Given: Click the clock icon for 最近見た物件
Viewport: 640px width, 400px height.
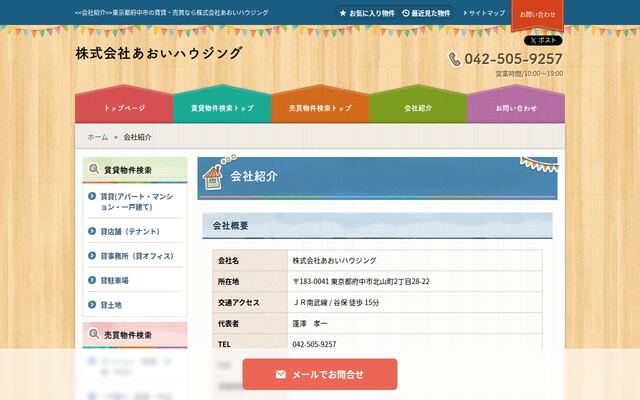Looking at the screenshot, I should pos(406,13).
